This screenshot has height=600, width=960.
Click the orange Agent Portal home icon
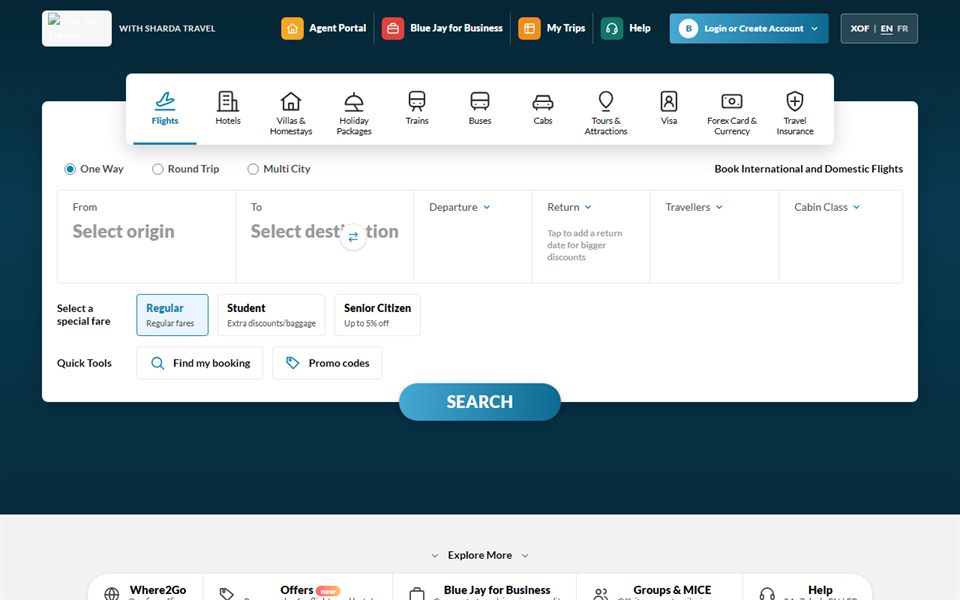point(292,28)
